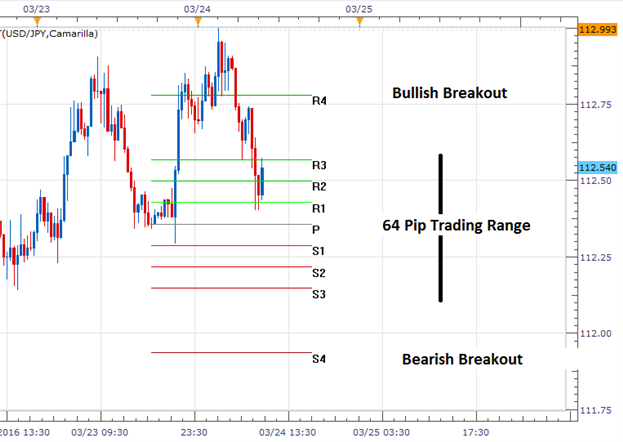Click the 03/24 orange date marker
Screen dimensions: 623x442
coord(198,21)
